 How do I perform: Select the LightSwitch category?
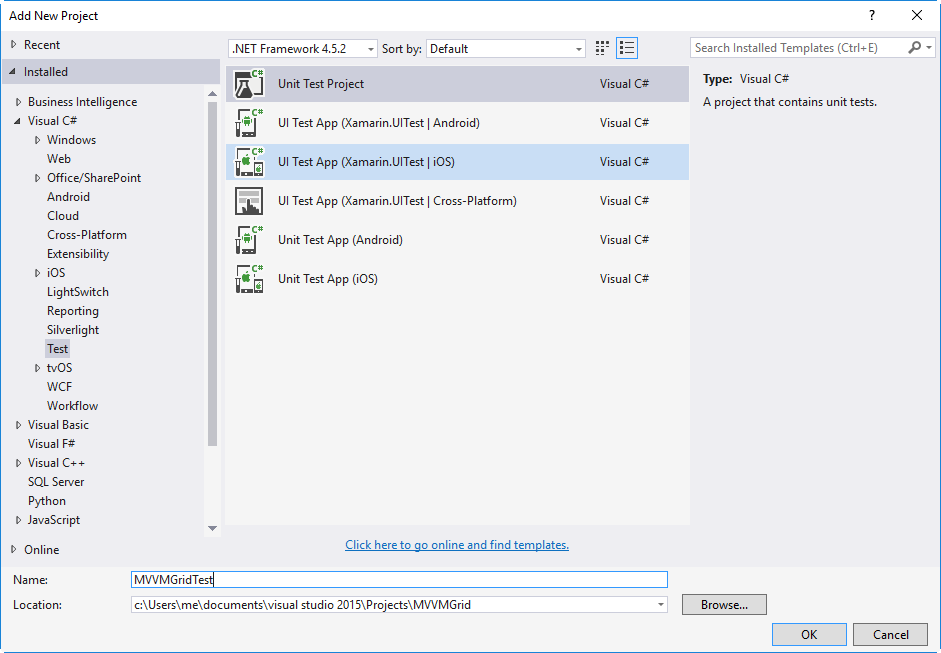click(x=78, y=292)
